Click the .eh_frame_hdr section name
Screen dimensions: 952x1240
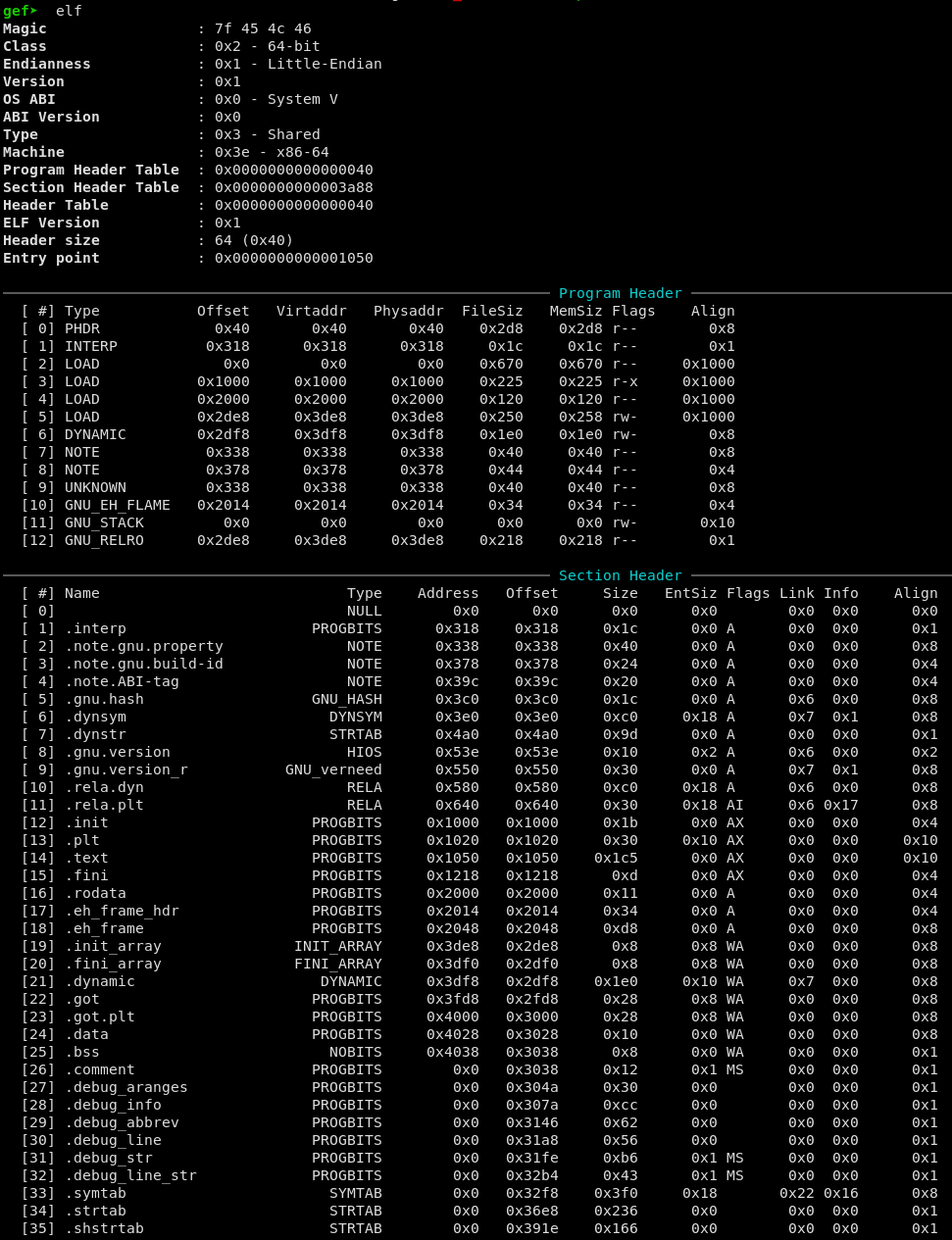[122, 911]
